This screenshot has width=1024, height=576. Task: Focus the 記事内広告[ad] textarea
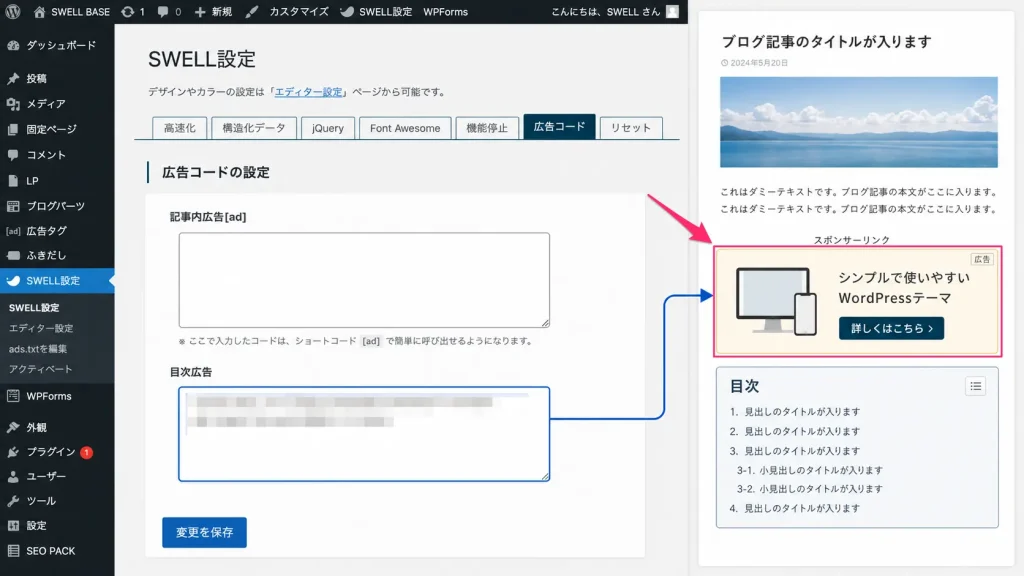(364, 280)
